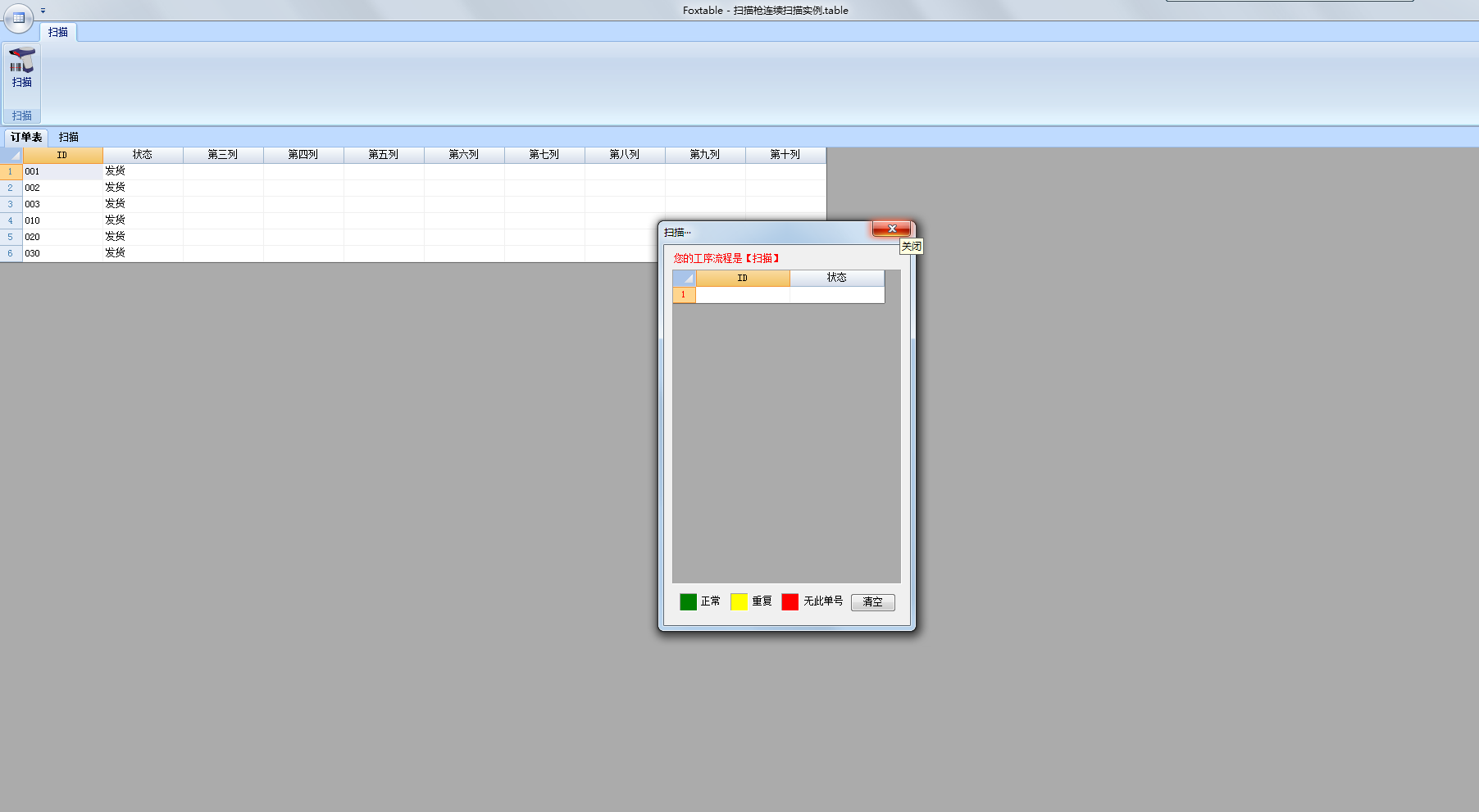Select the 扫描 ribbon tab
Image resolution: width=1479 pixels, height=812 pixels.
coord(58,32)
